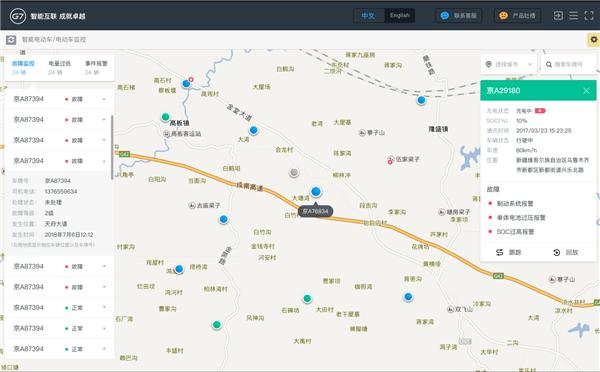Image resolution: width=600 pixels, height=372 pixels.
Task: Click the 京A29180 panel title
Action: [503, 91]
